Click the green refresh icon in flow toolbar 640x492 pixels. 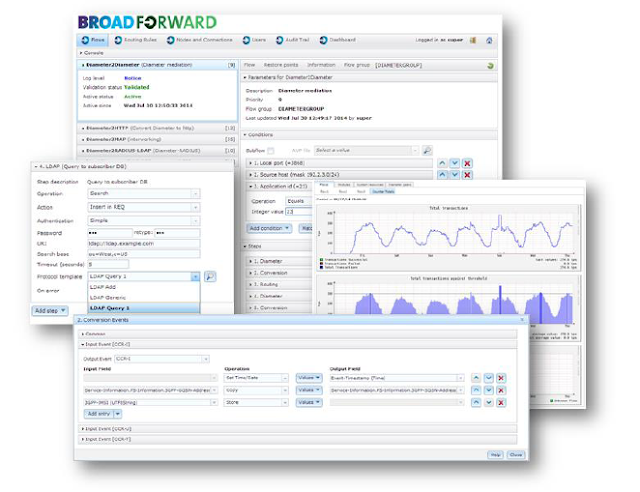tap(490, 65)
